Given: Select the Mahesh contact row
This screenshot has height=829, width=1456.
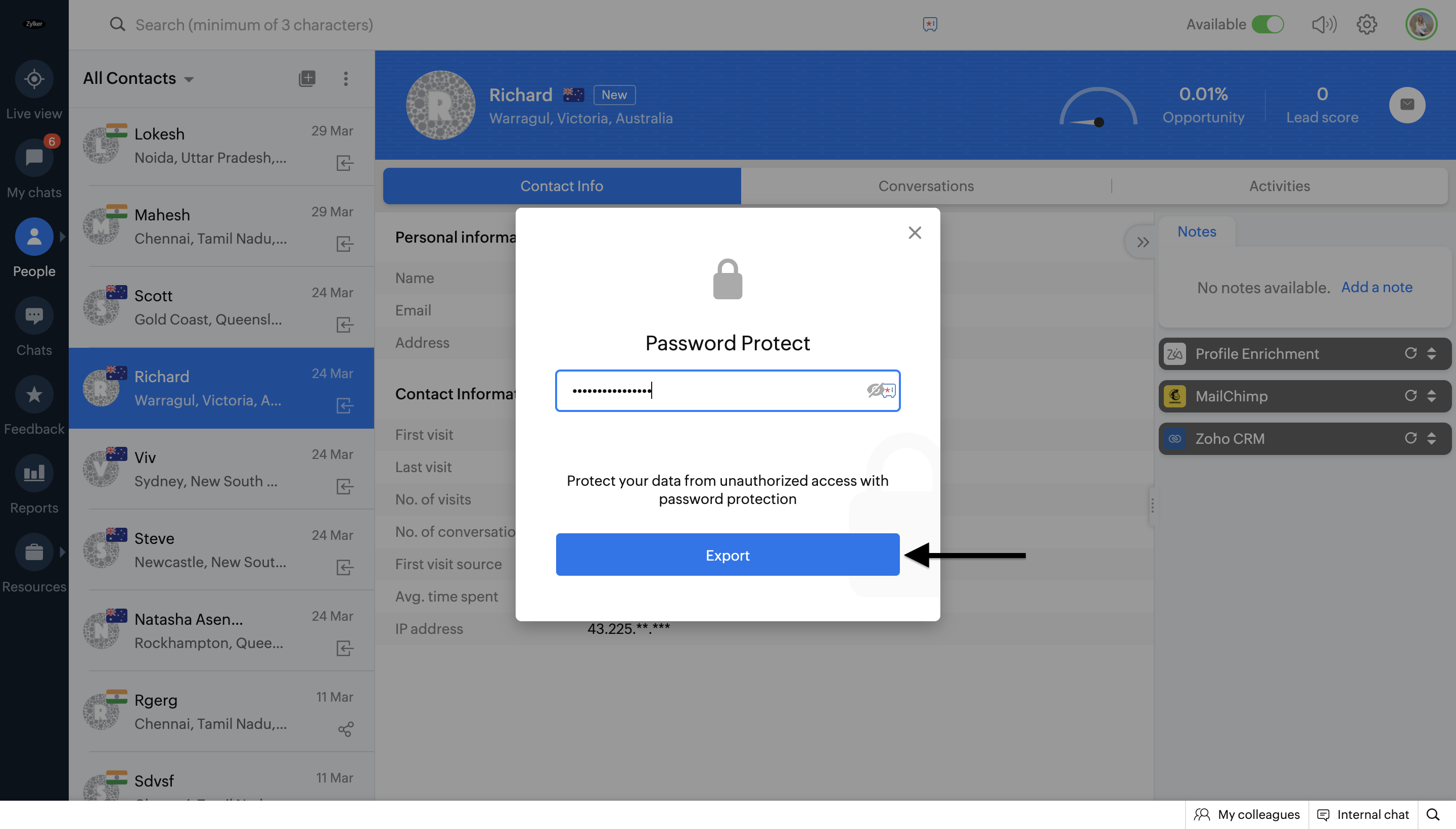Looking at the screenshot, I should (221, 227).
